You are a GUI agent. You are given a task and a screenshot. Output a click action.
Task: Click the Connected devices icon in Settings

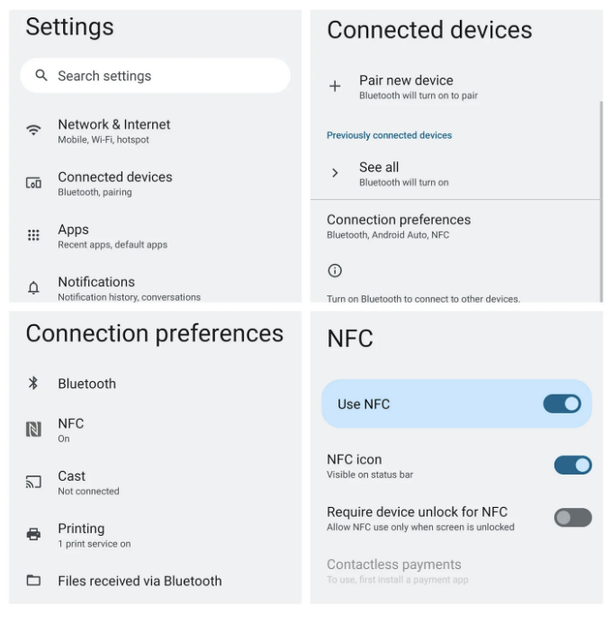34,183
